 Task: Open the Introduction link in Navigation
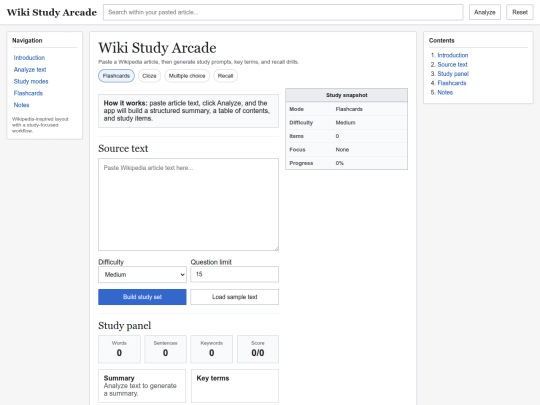click(x=29, y=58)
